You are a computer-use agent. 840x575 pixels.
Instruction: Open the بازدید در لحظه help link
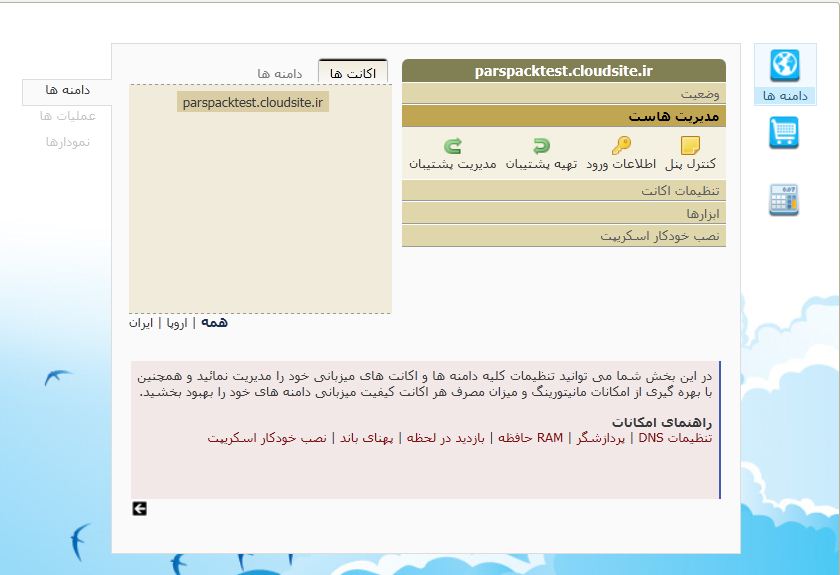click(446, 438)
